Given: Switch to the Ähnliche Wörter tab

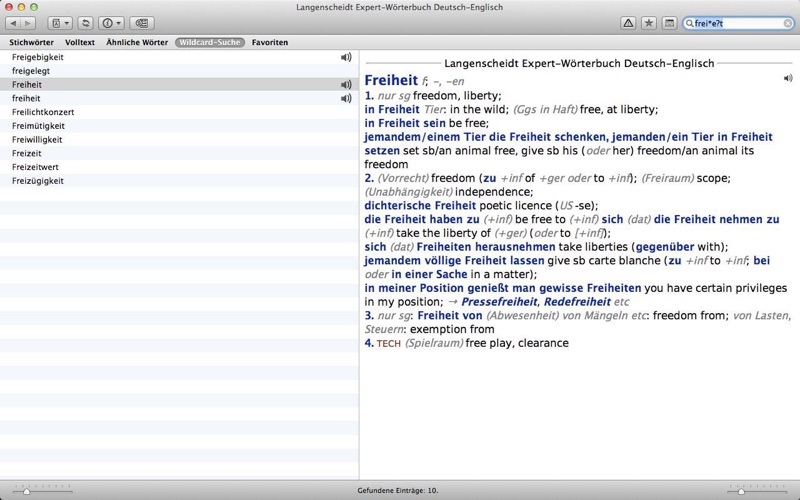Looking at the screenshot, I should (137, 42).
